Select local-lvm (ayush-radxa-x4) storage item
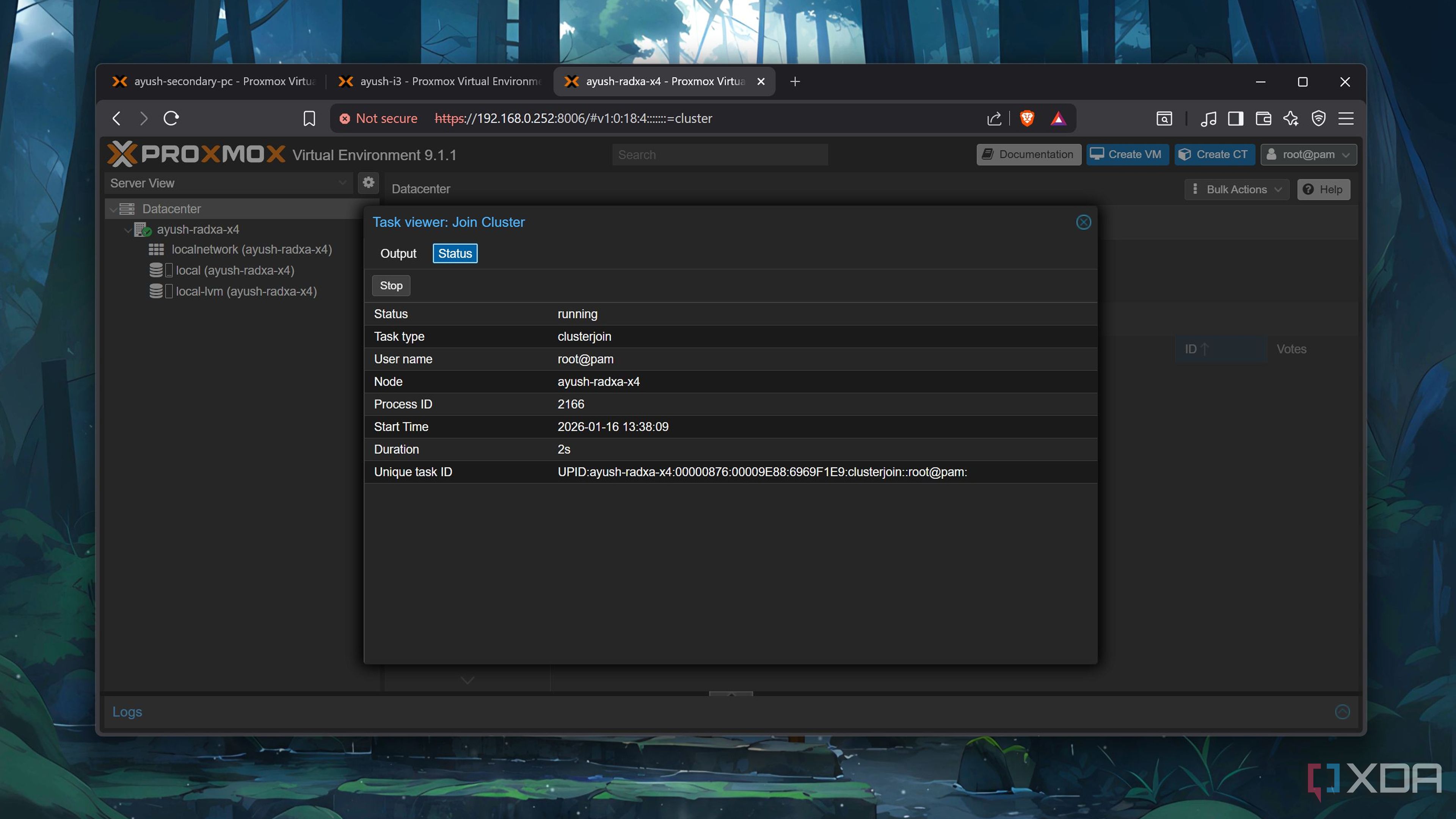Viewport: 1456px width, 819px height. [234, 292]
